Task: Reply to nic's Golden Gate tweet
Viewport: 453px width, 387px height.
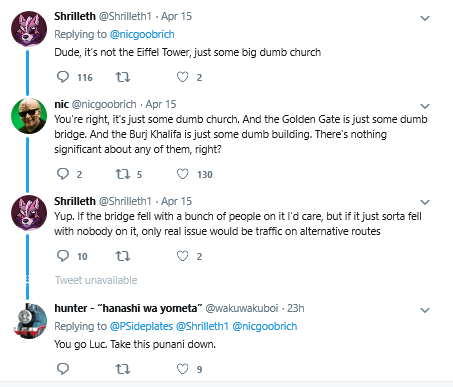Action: pyautogui.click(x=63, y=174)
